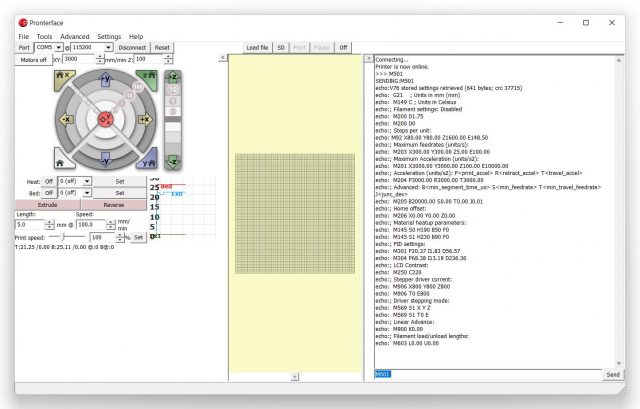640x409 pixels.
Task: Home the Z axis
Action: (x=148, y=78)
